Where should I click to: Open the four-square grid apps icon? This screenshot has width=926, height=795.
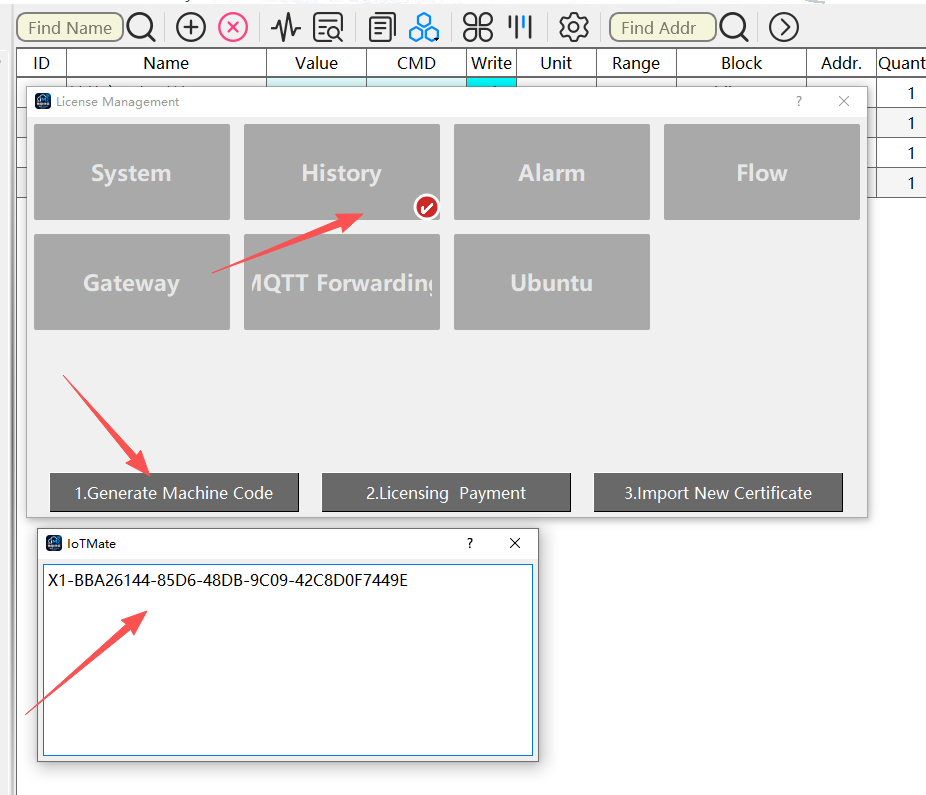[x=477, y=27]
